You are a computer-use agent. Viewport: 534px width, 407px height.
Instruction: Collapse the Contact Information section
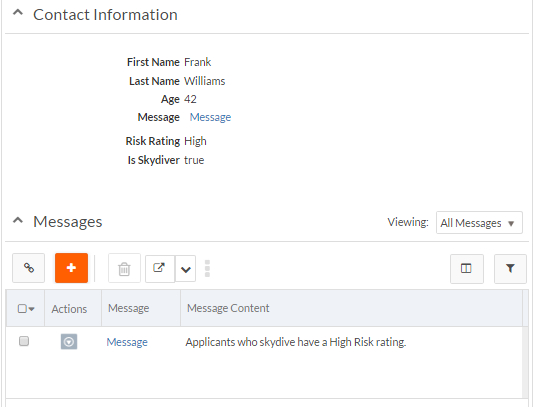tap(18, 13)
